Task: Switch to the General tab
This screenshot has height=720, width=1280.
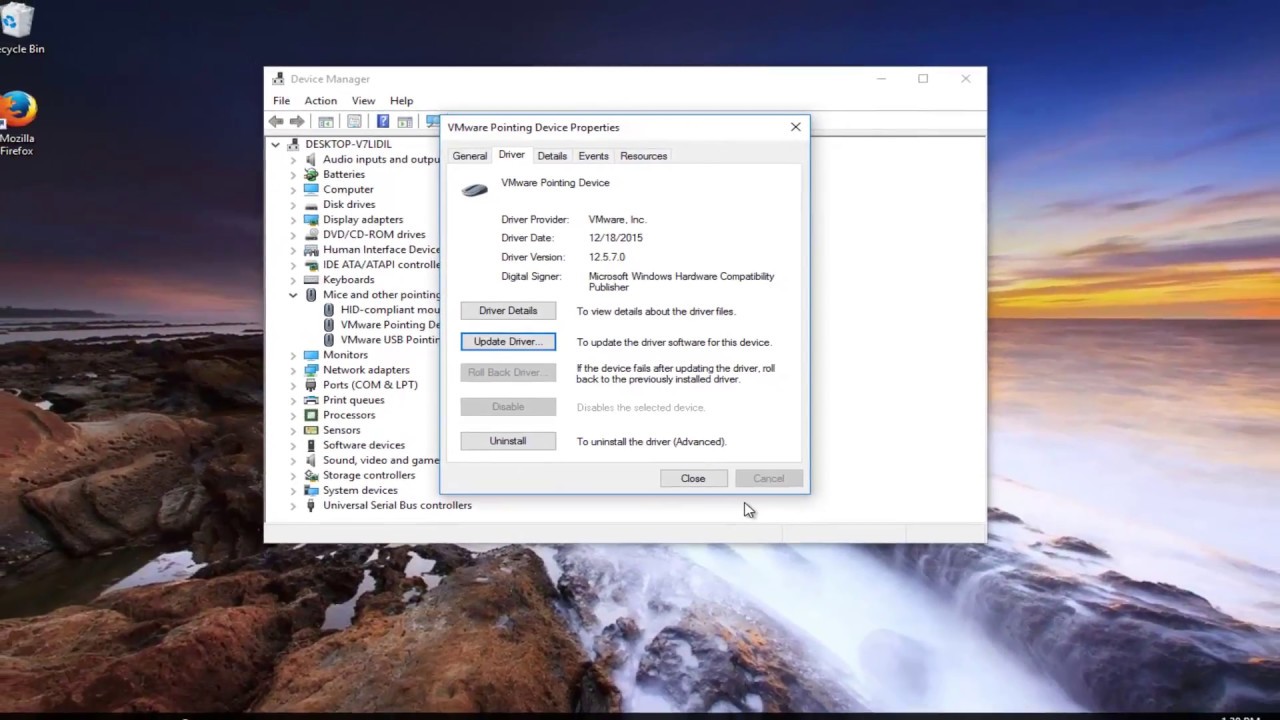Action: [469, 156]
